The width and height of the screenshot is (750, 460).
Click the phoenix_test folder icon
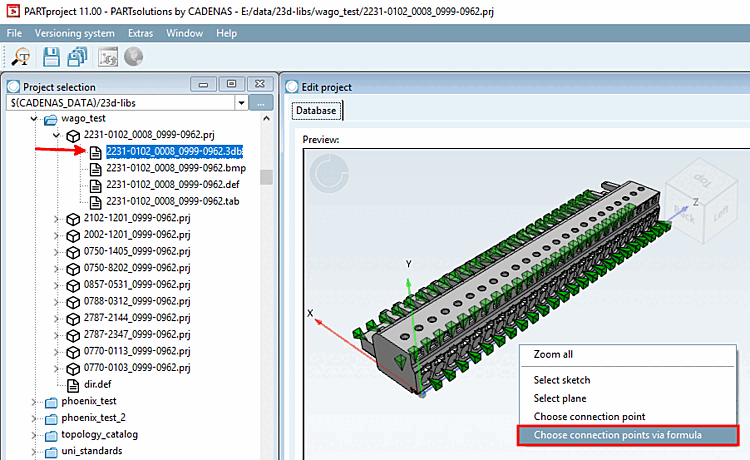[x=51, y=403]
